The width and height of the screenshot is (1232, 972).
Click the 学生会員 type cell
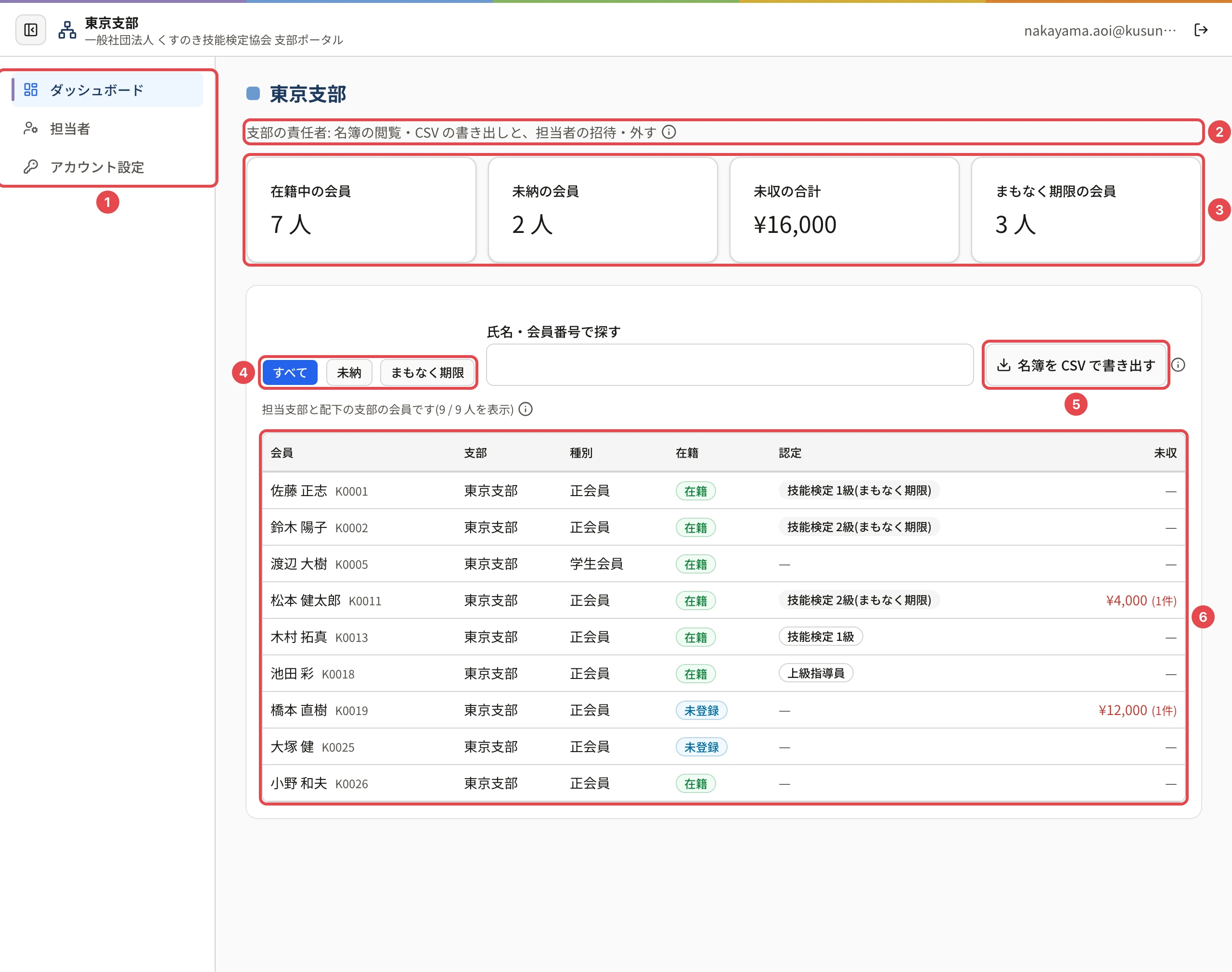pos(596,563)
